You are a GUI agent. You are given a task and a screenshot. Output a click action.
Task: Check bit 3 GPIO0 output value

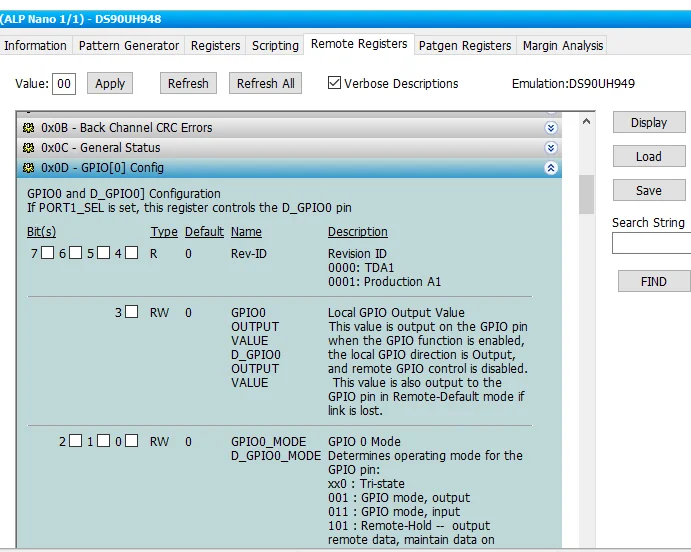131,312
